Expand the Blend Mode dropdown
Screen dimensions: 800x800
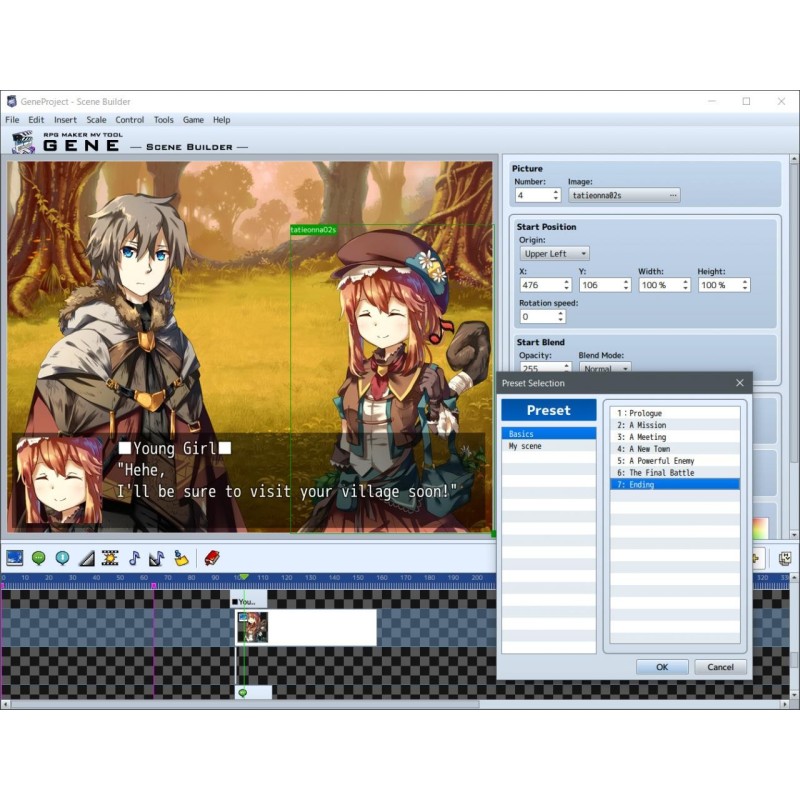pos(604,369)
